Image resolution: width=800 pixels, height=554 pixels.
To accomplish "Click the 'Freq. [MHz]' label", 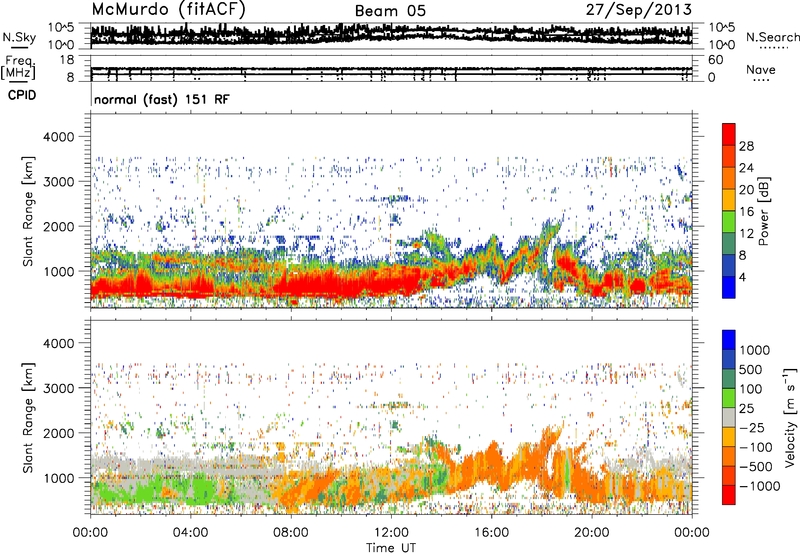I will 18,68.
